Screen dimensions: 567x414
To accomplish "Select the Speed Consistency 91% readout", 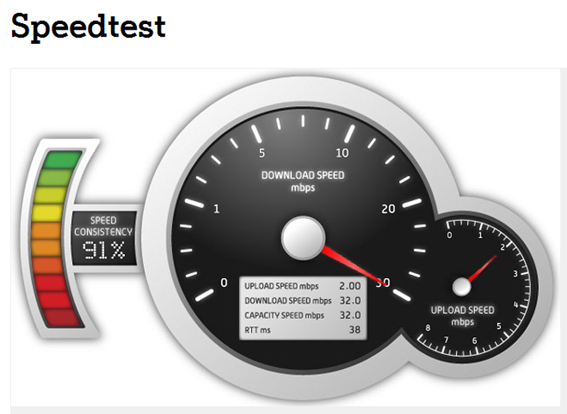I will click(104, 238).
